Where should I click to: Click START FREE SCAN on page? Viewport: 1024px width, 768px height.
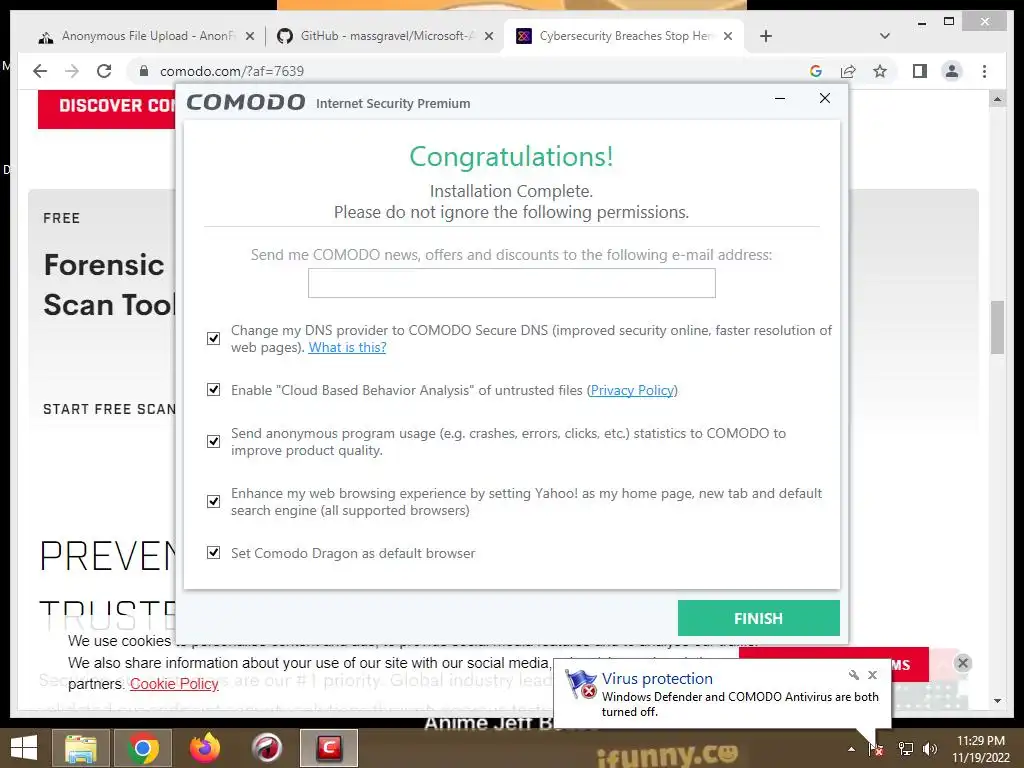[109, 409]
